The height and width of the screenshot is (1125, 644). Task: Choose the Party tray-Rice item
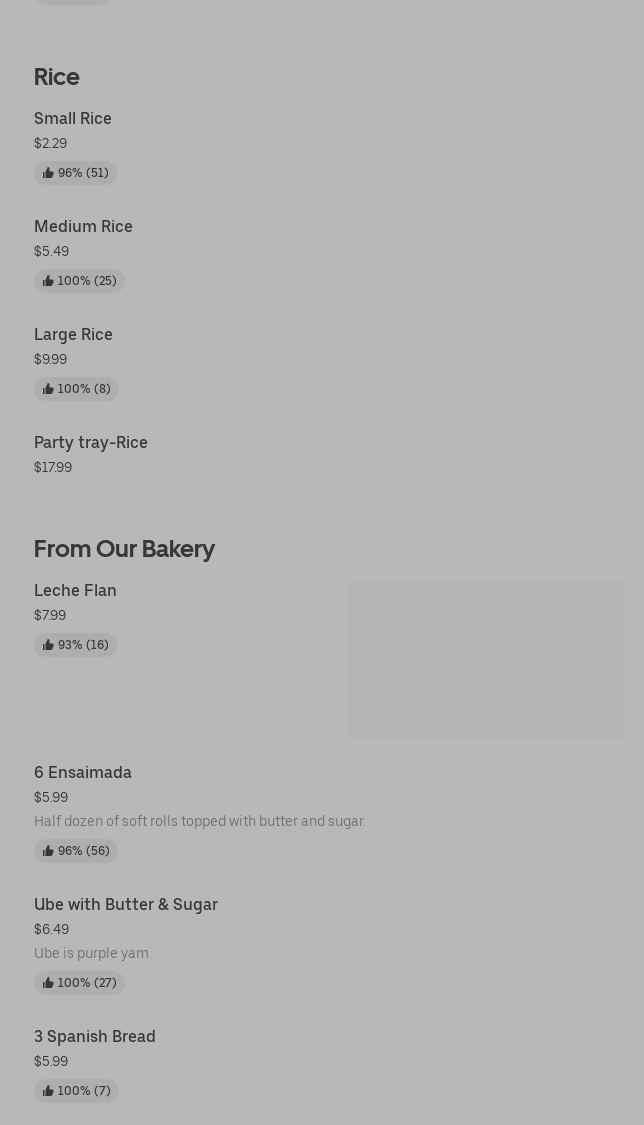[x=91, y=442]
